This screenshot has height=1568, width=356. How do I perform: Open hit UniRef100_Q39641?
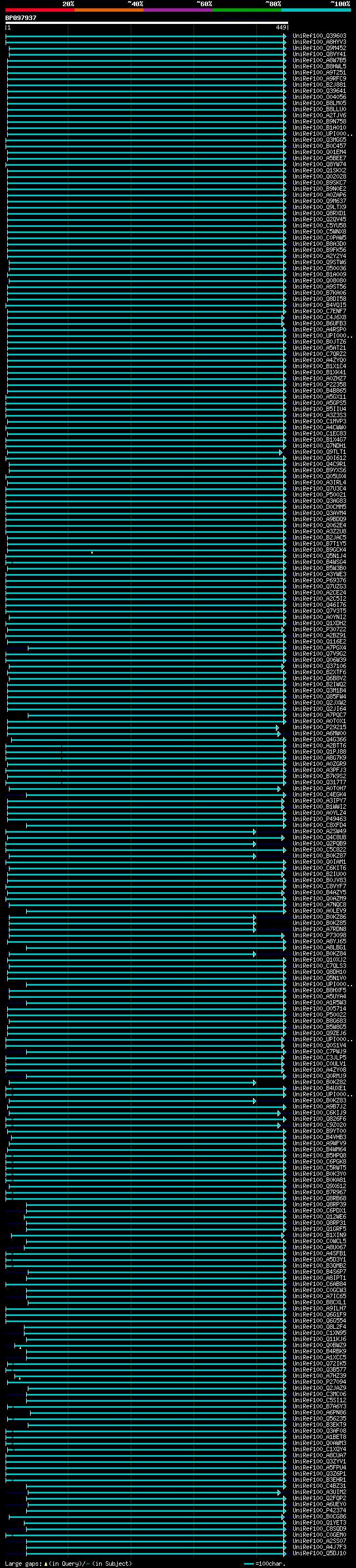tap(319, 91)
